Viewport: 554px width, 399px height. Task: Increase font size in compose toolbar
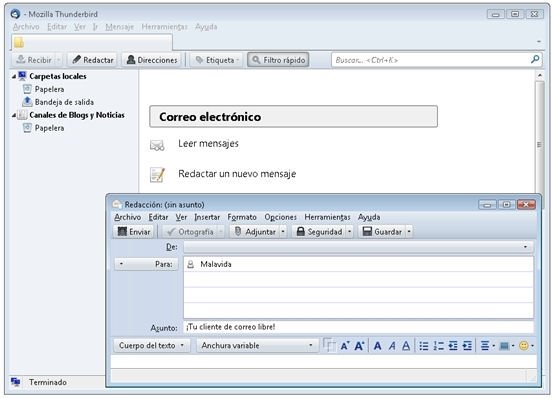pyautogui.click(x=359, y=346)
